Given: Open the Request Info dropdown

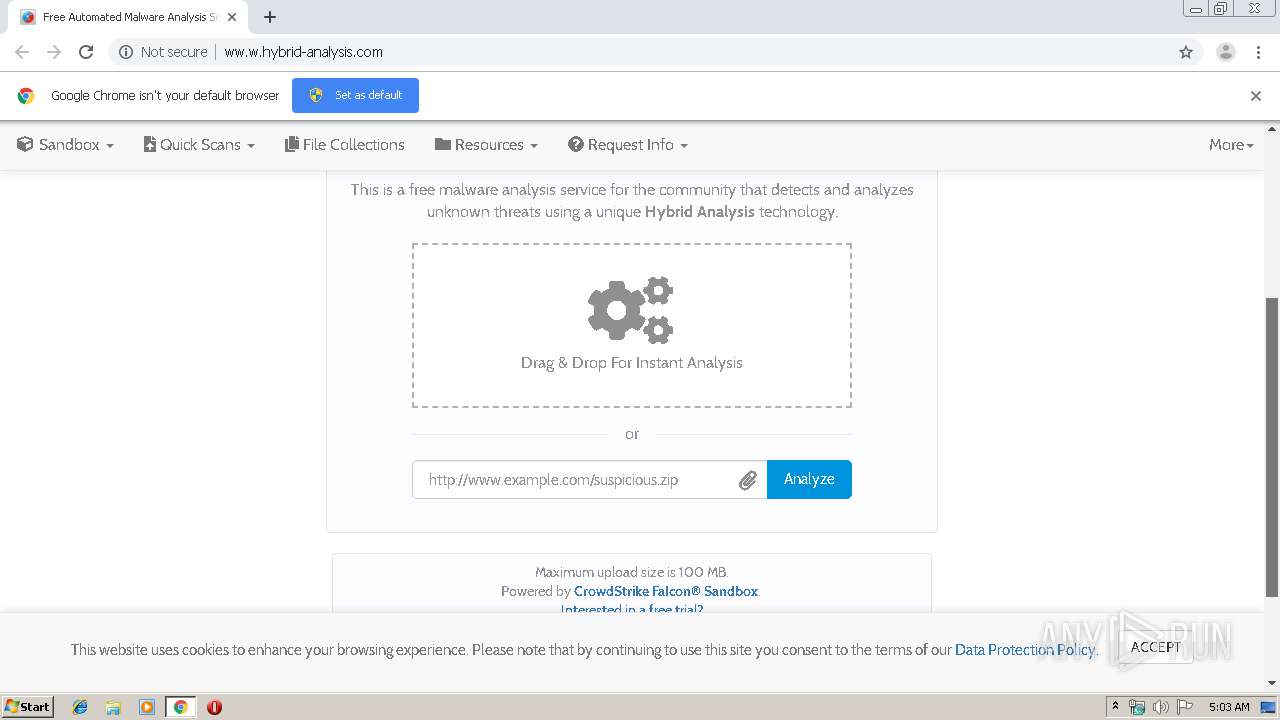Looking at the screenshot, I should 628,144.
